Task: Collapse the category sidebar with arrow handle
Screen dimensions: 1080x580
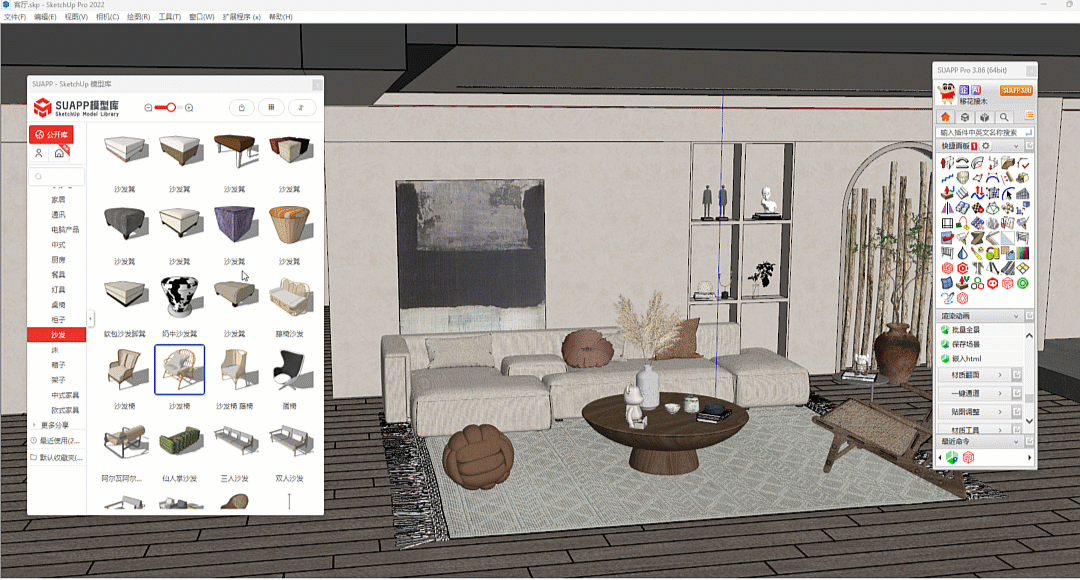Action: [91, 319]
